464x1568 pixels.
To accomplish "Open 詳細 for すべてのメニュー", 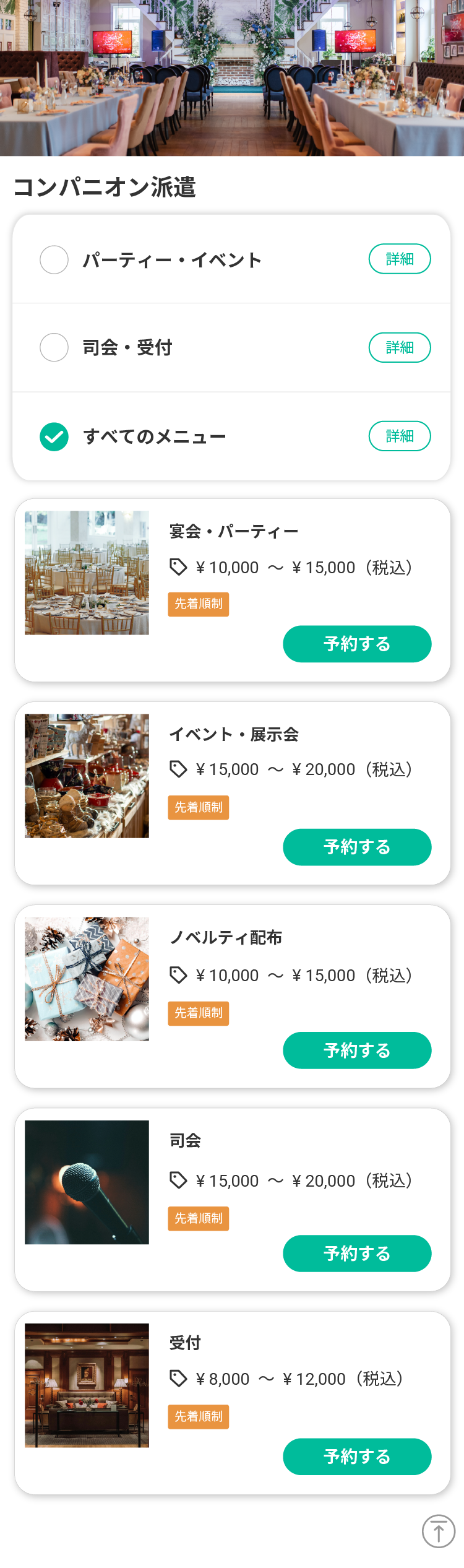I will tap(400, 436).
